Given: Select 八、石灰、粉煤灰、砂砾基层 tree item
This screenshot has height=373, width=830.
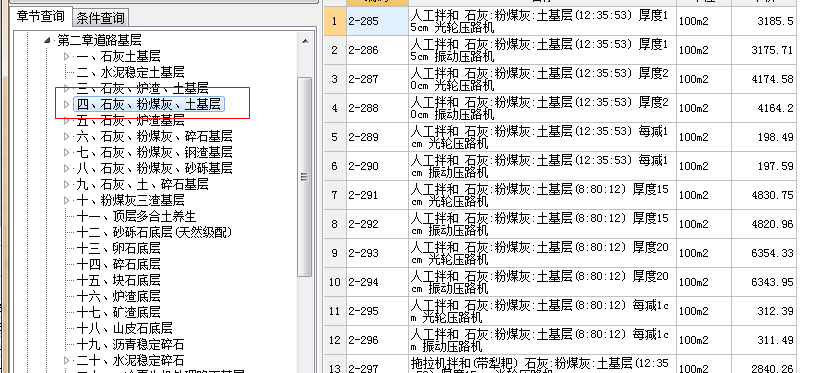Looking at the screenshot, I should tap(154, 168).
